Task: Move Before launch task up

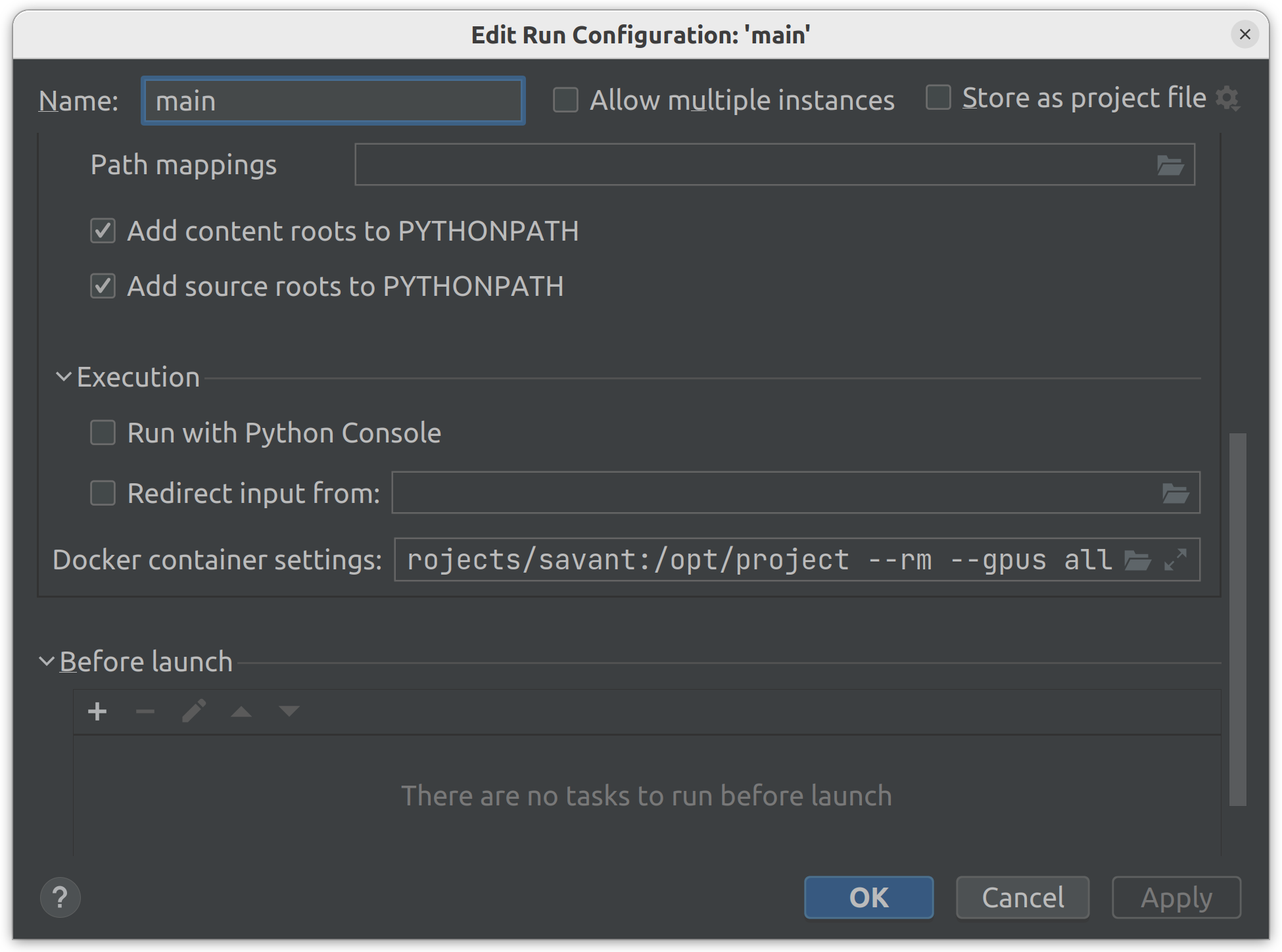Action: (241, 711)
